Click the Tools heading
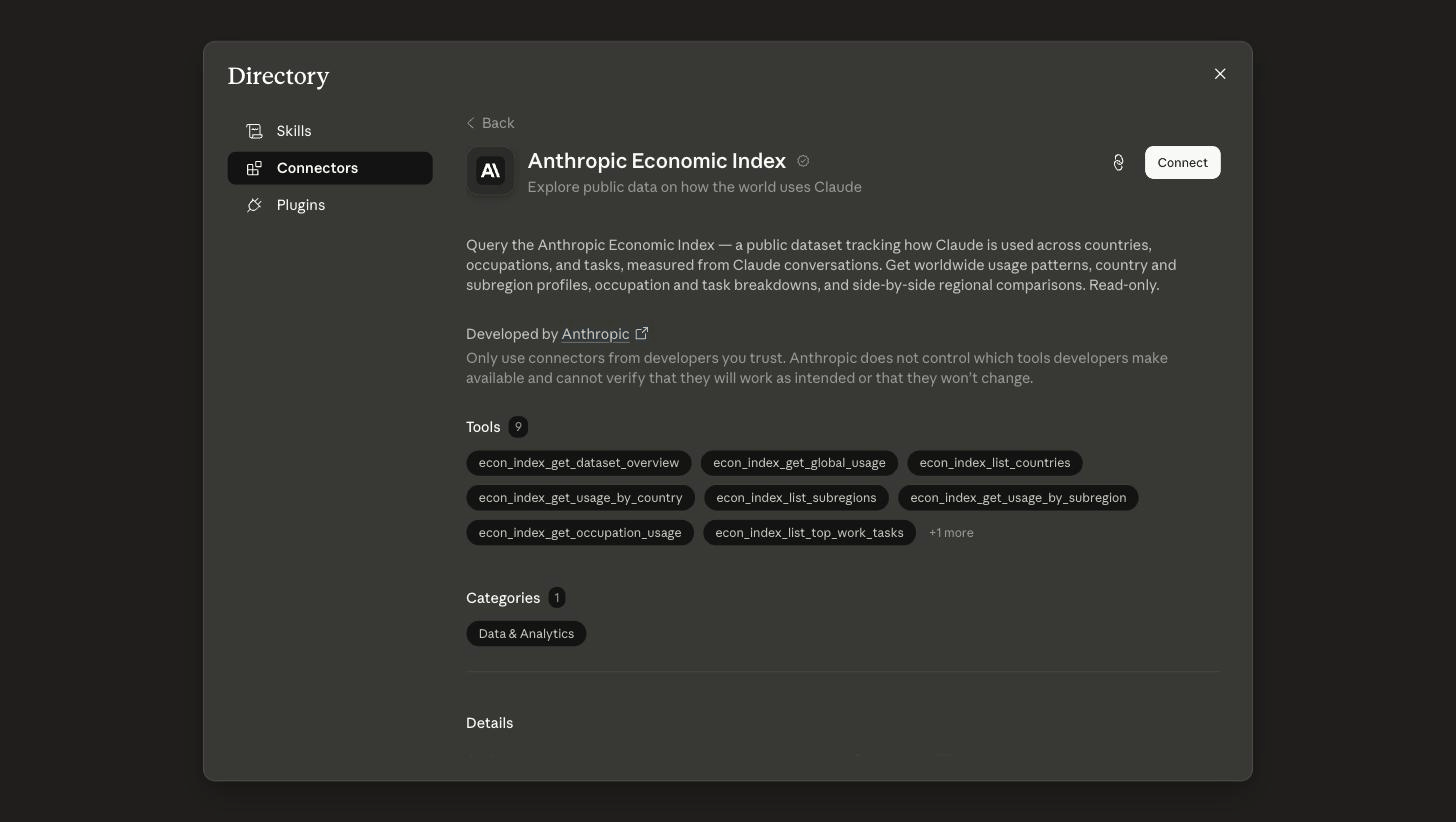The height and width of the screenshot is (822, 1456). [x=483, y=427]
